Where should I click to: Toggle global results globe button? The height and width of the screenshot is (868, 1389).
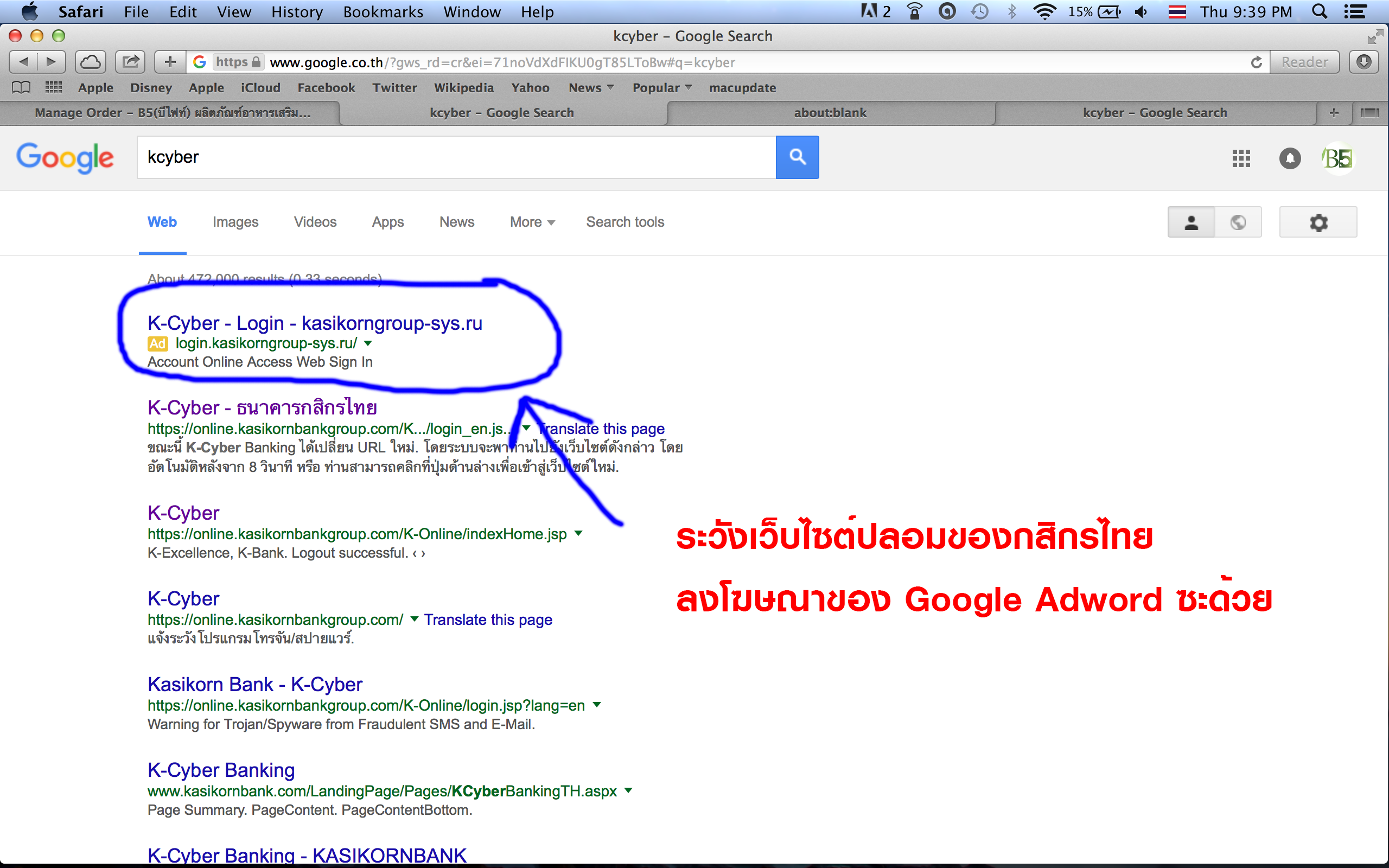pos(1238,222)
